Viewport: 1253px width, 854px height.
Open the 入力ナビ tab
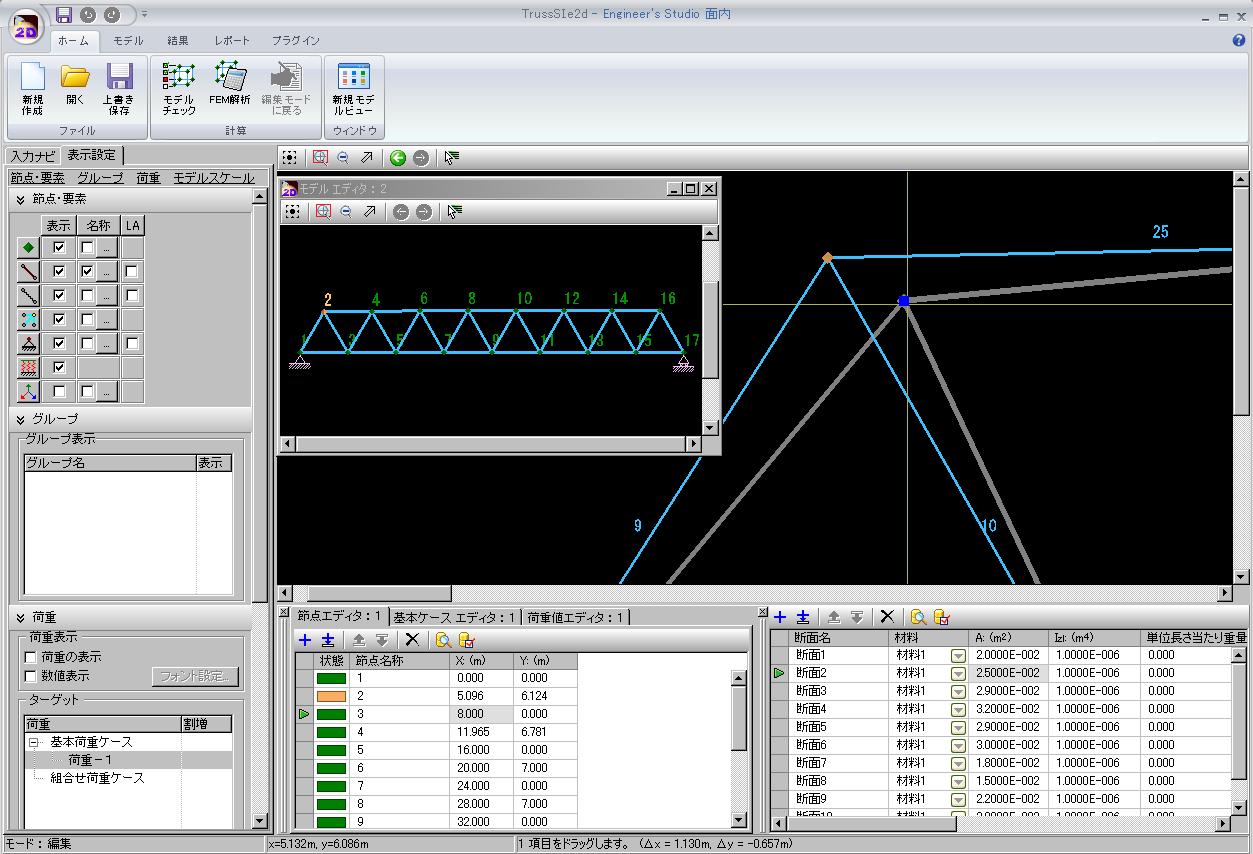coord(33,155)
